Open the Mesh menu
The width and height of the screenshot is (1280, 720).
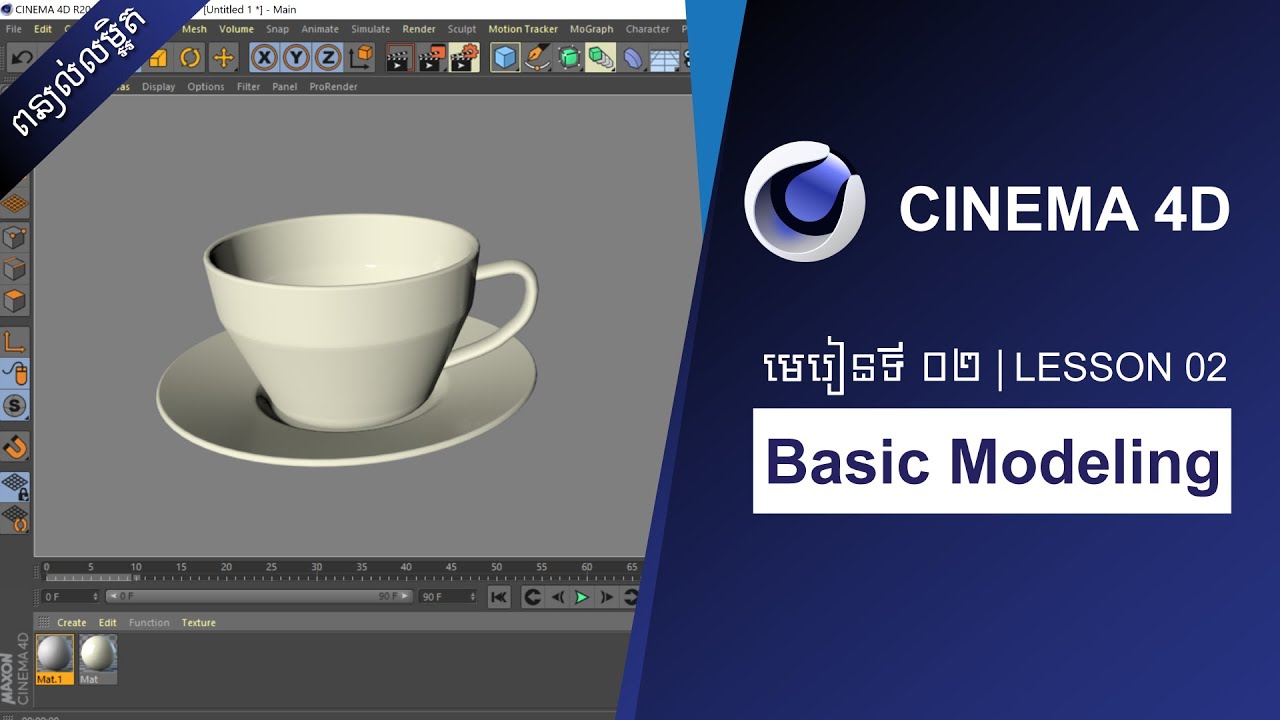(194, 29)
